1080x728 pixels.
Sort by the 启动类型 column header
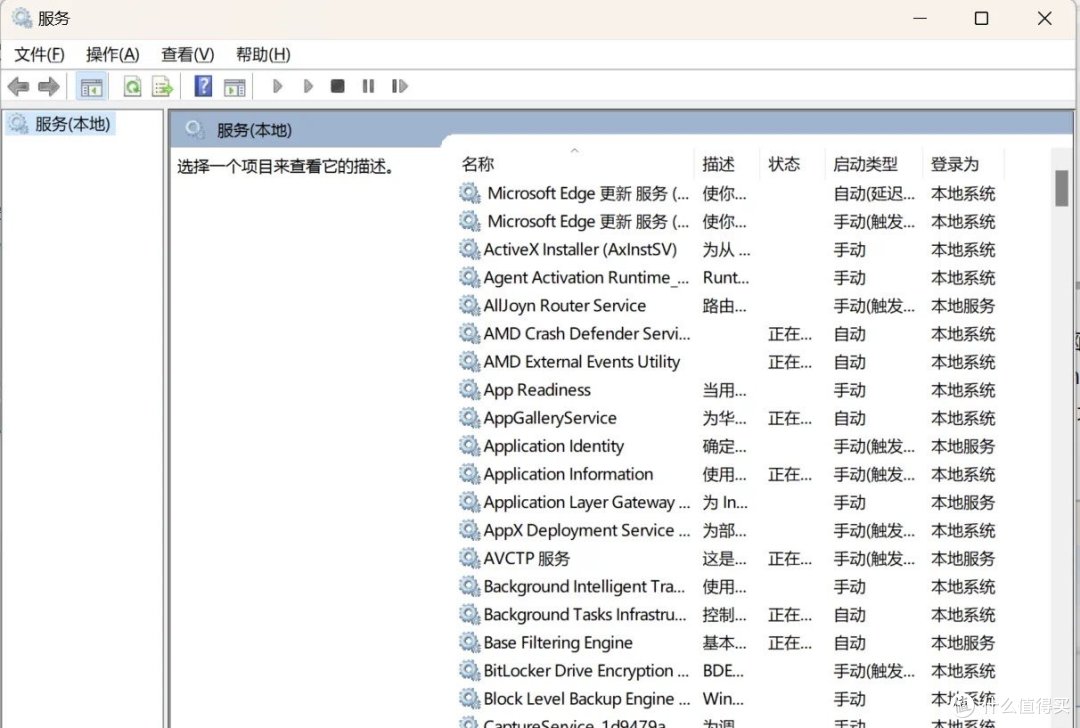tap(865, 164)
